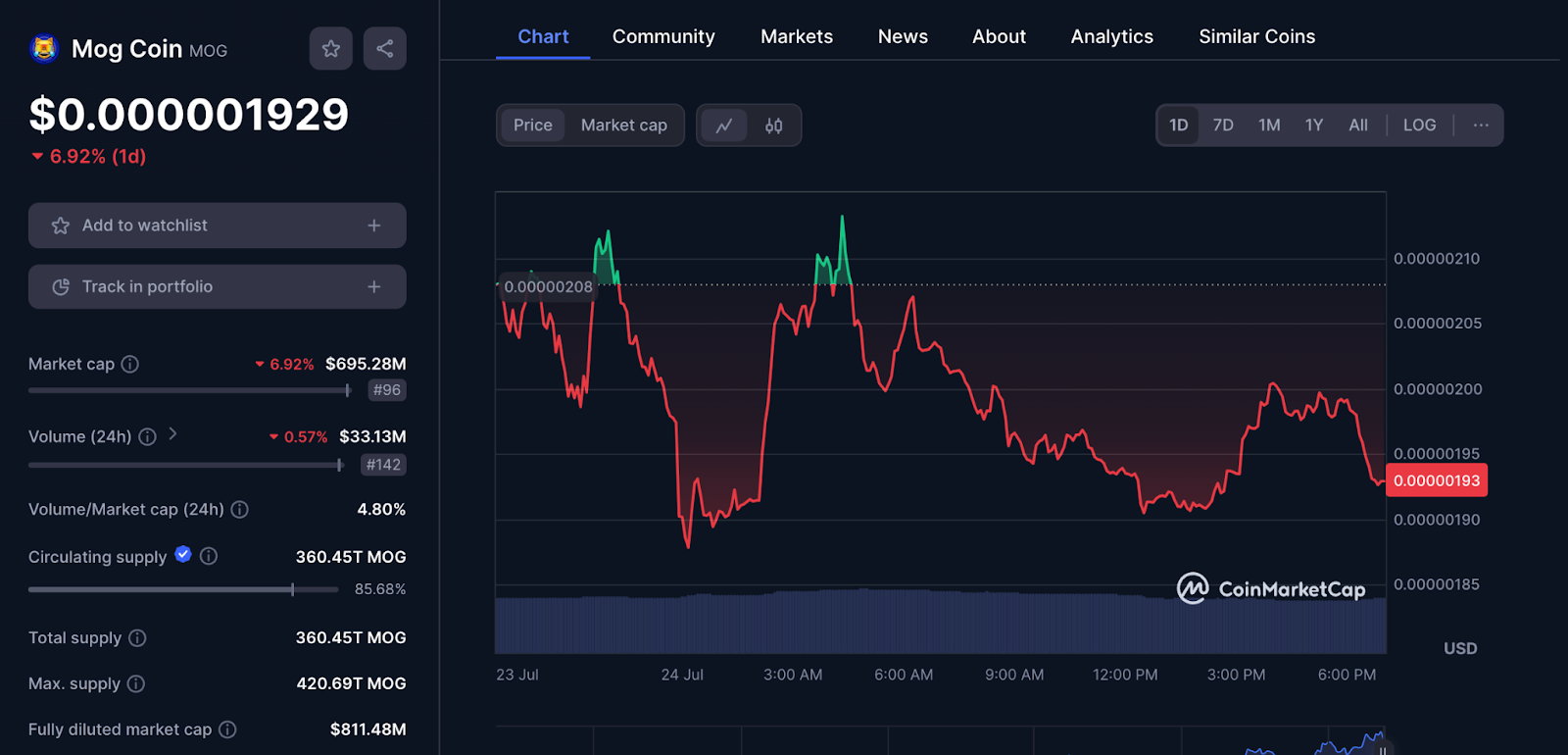Click the $695.28M market cap value
Image resolution: width=1568 pixels, height=755 pixels.
(x=366, y=364)
